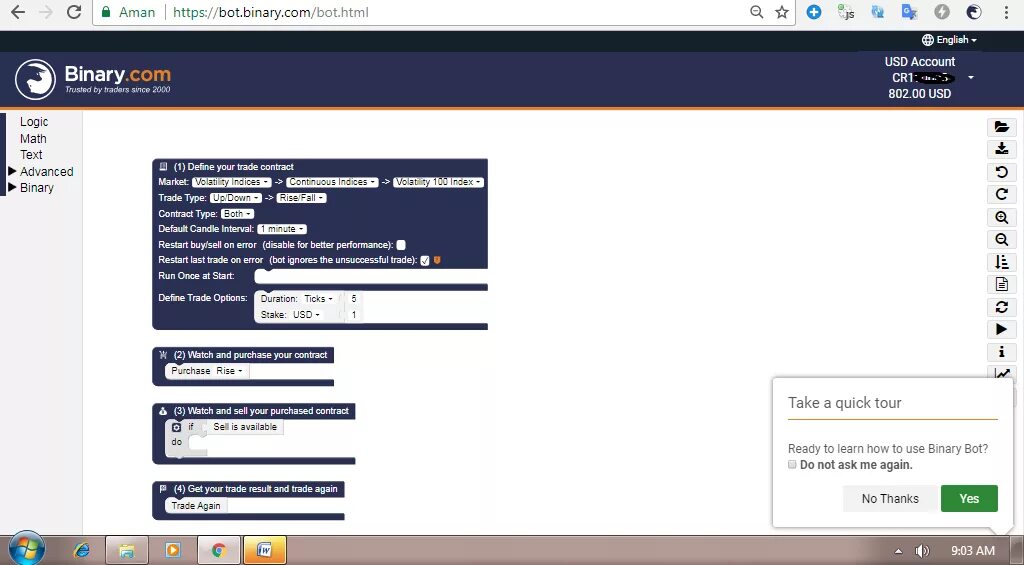
Task: Run the bot with the play icon
Action: [x=1002, y=330]
